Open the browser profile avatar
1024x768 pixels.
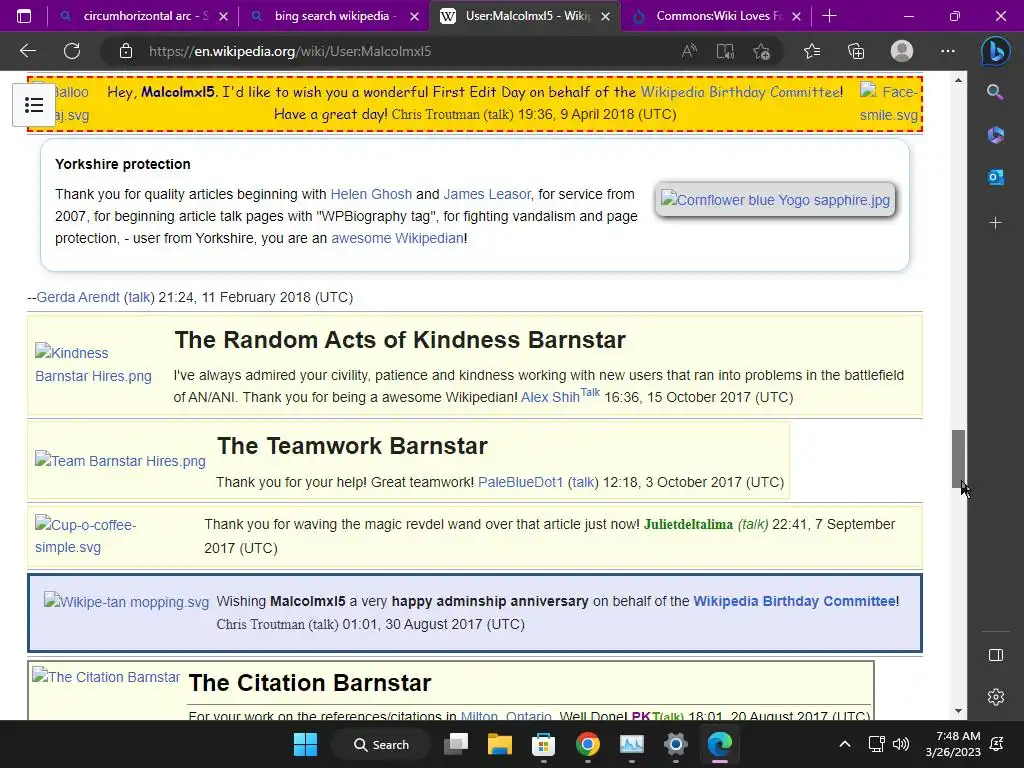[902, 51]
